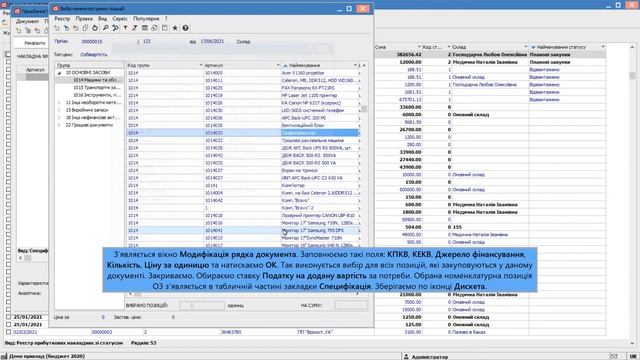The image size is (640, 360).
Task: Click the sort arrow icon in Найменування column header
Action: click(x=285, y=65)
